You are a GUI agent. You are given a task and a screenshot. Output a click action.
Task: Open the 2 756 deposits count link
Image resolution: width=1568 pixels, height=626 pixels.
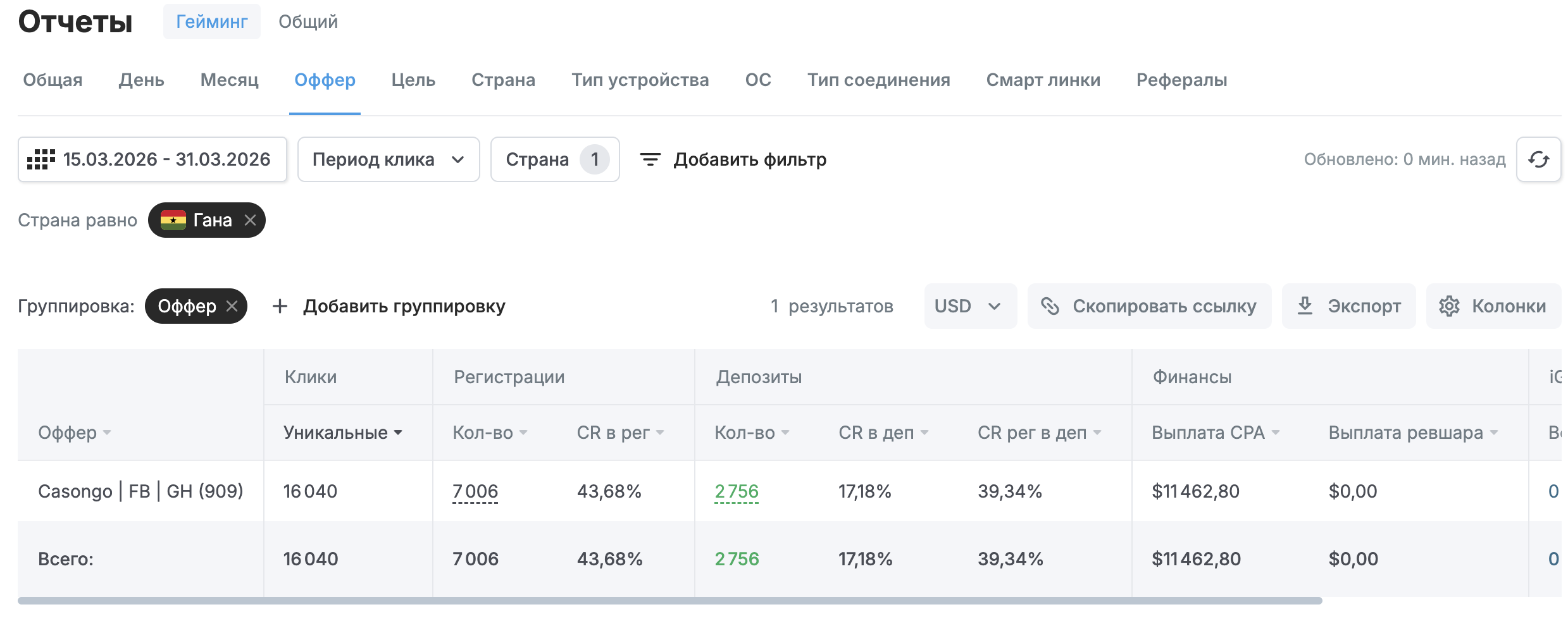(x=737, y=491)
